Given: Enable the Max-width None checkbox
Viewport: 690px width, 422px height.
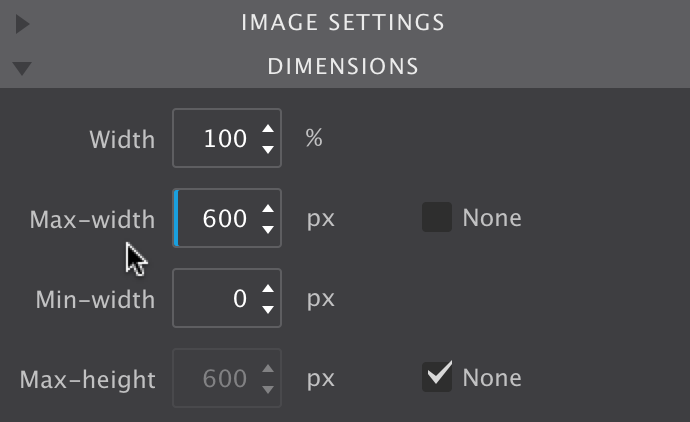Looking at the screenshot, I should point(437,217).
